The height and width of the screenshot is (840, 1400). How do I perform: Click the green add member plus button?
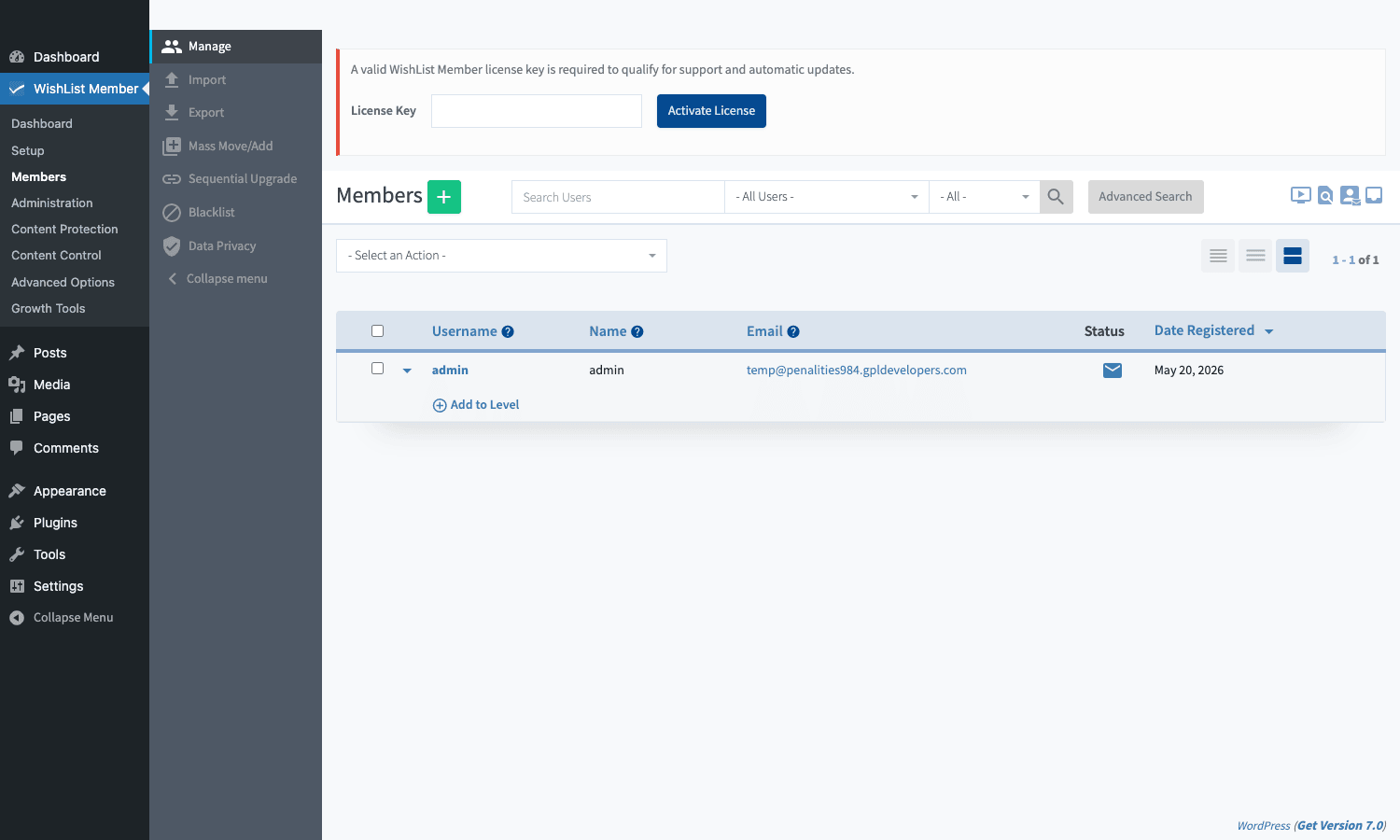444,197
